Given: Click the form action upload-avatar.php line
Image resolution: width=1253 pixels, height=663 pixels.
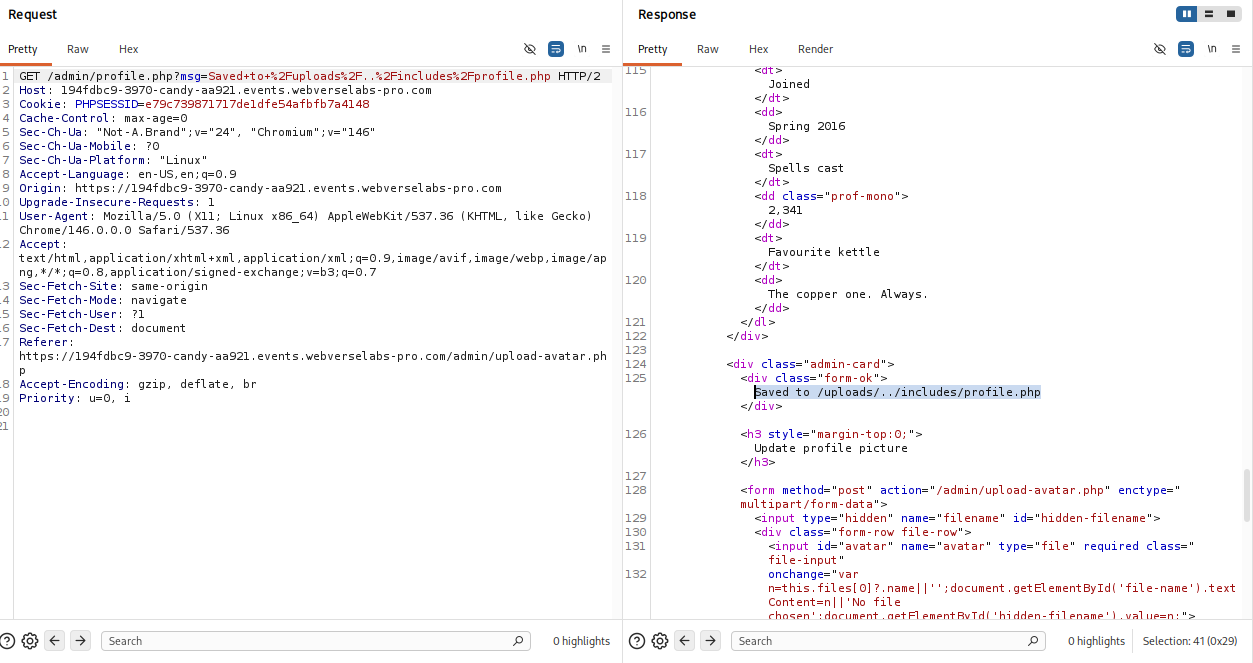Looking at the screenshot, I should tap(961, 497).
